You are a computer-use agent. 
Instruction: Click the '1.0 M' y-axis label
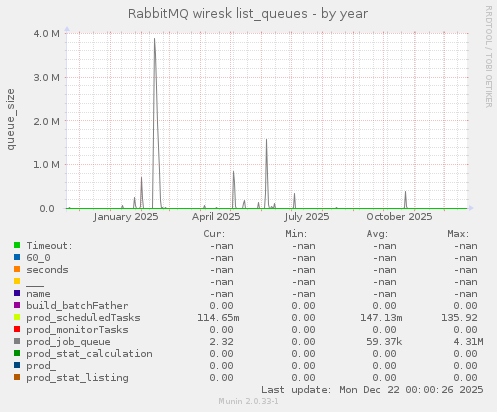[46, 165]
